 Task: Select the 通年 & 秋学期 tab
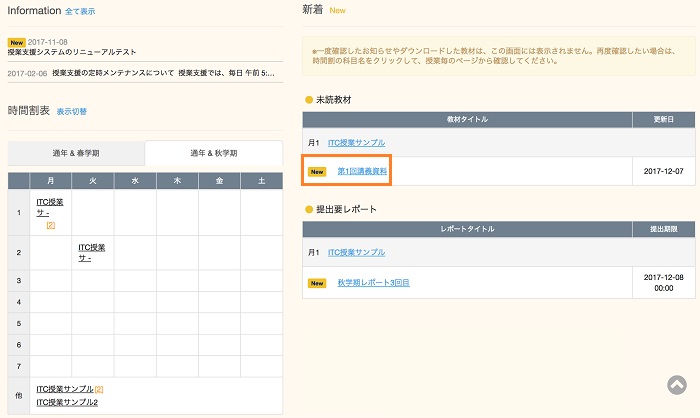tap(213, 153)
